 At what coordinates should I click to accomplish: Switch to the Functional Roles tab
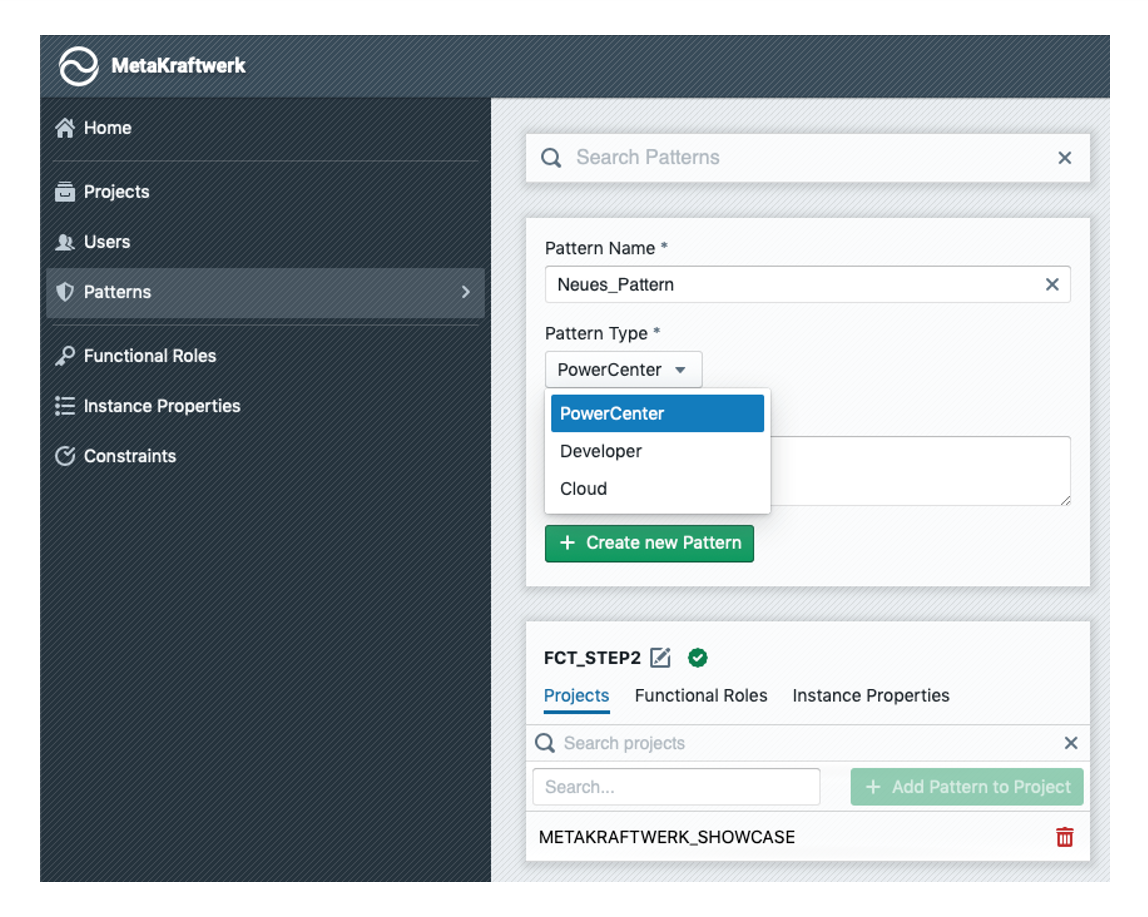click(700, 696)
